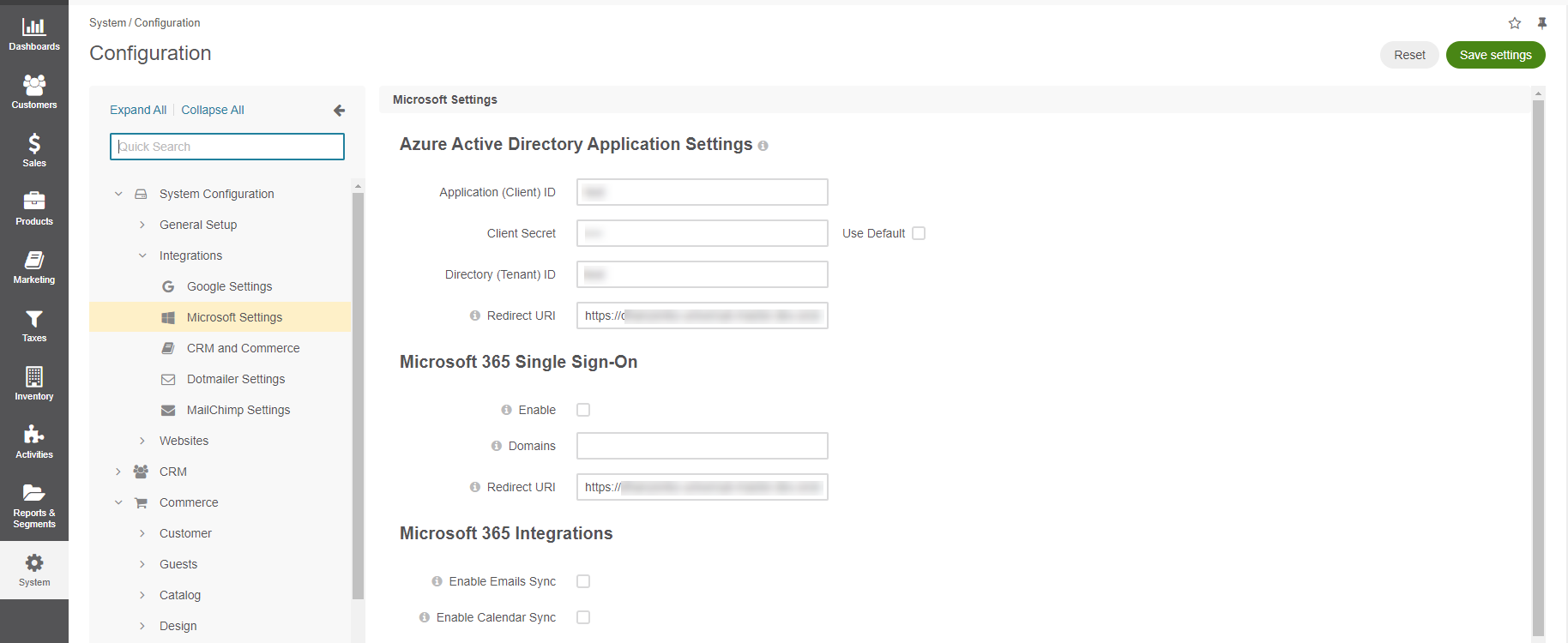Select Microsoft Settings in the tree

coord(234,317)
